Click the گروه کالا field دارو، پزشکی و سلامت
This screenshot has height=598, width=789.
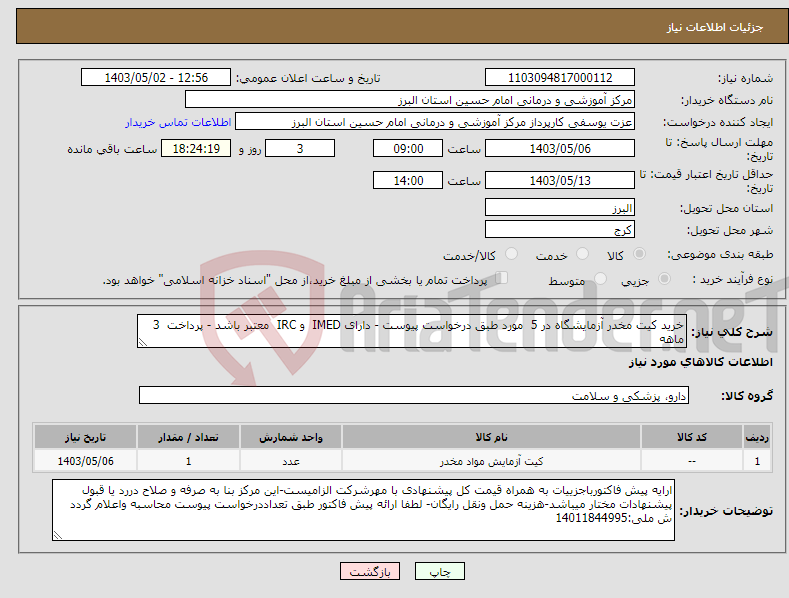click(x=414, y=395)
